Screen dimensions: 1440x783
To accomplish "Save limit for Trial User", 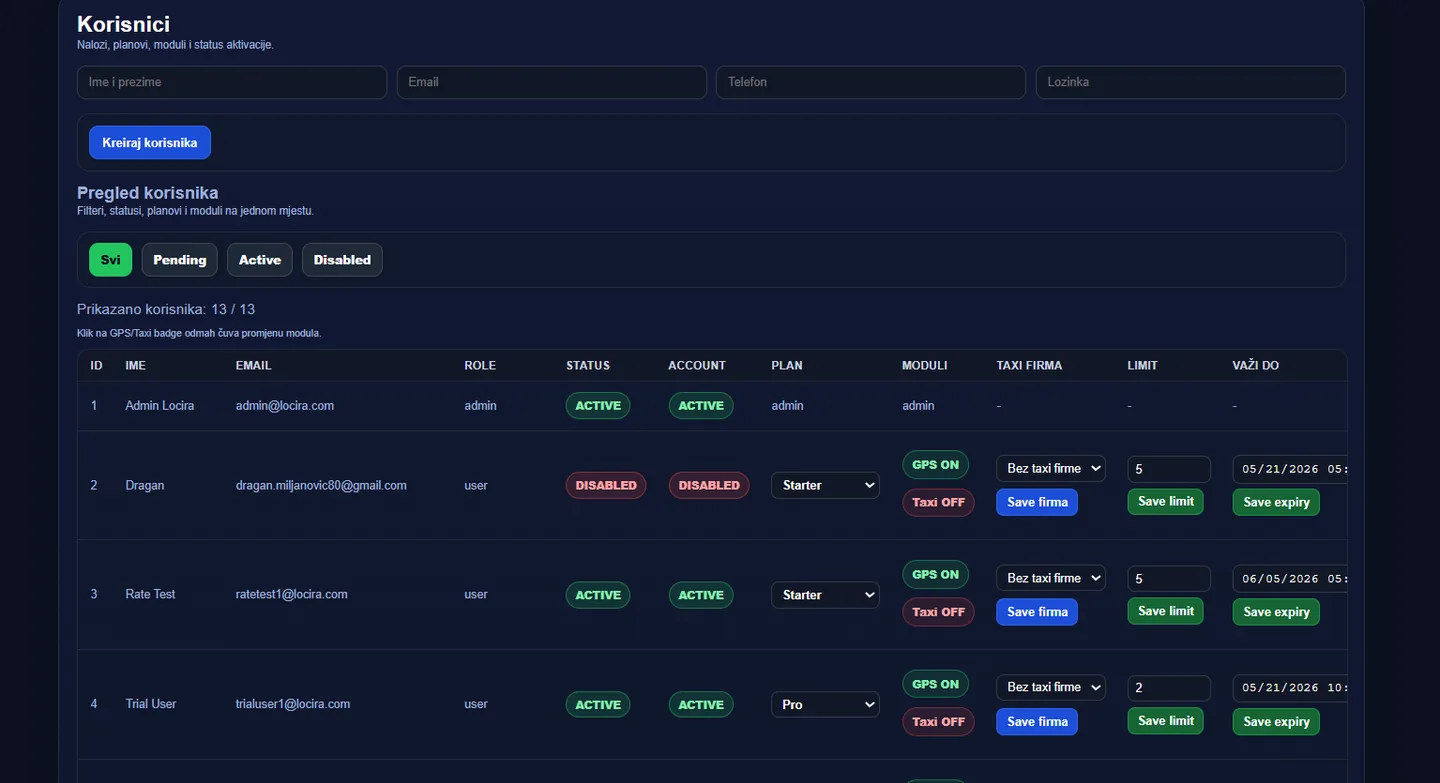I will coord(1165,720).
